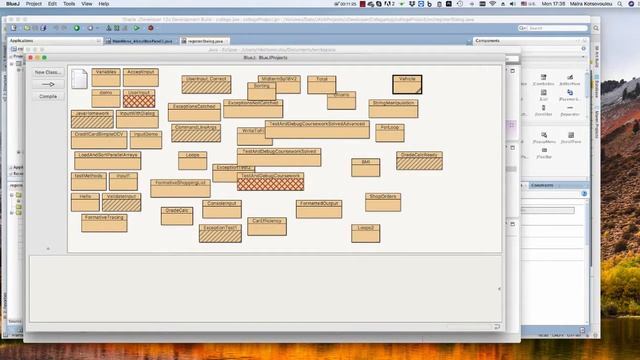Click the dependency arrow button

tap(48, 84)
